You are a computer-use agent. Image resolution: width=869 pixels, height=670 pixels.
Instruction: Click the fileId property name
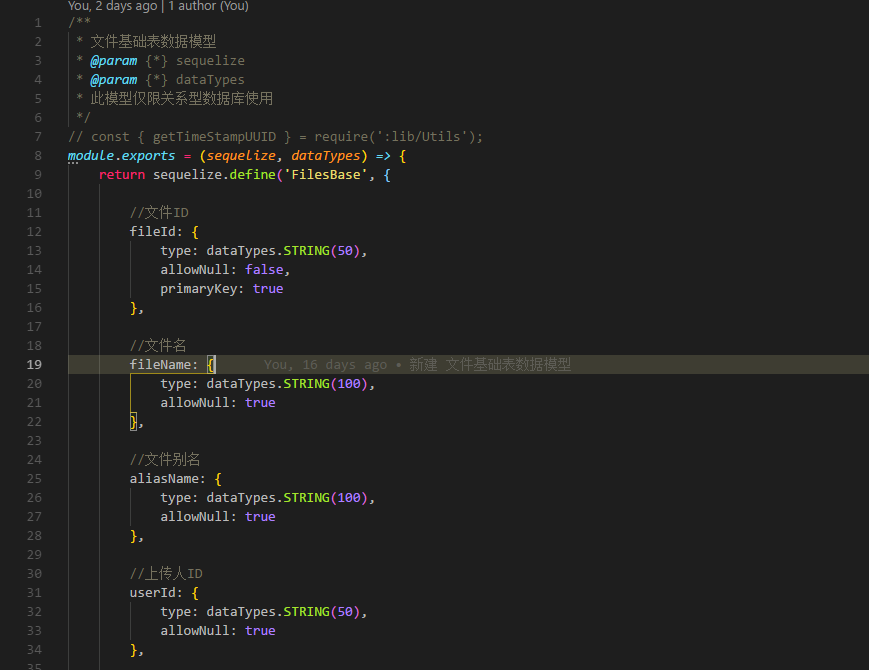pos(150,231)
